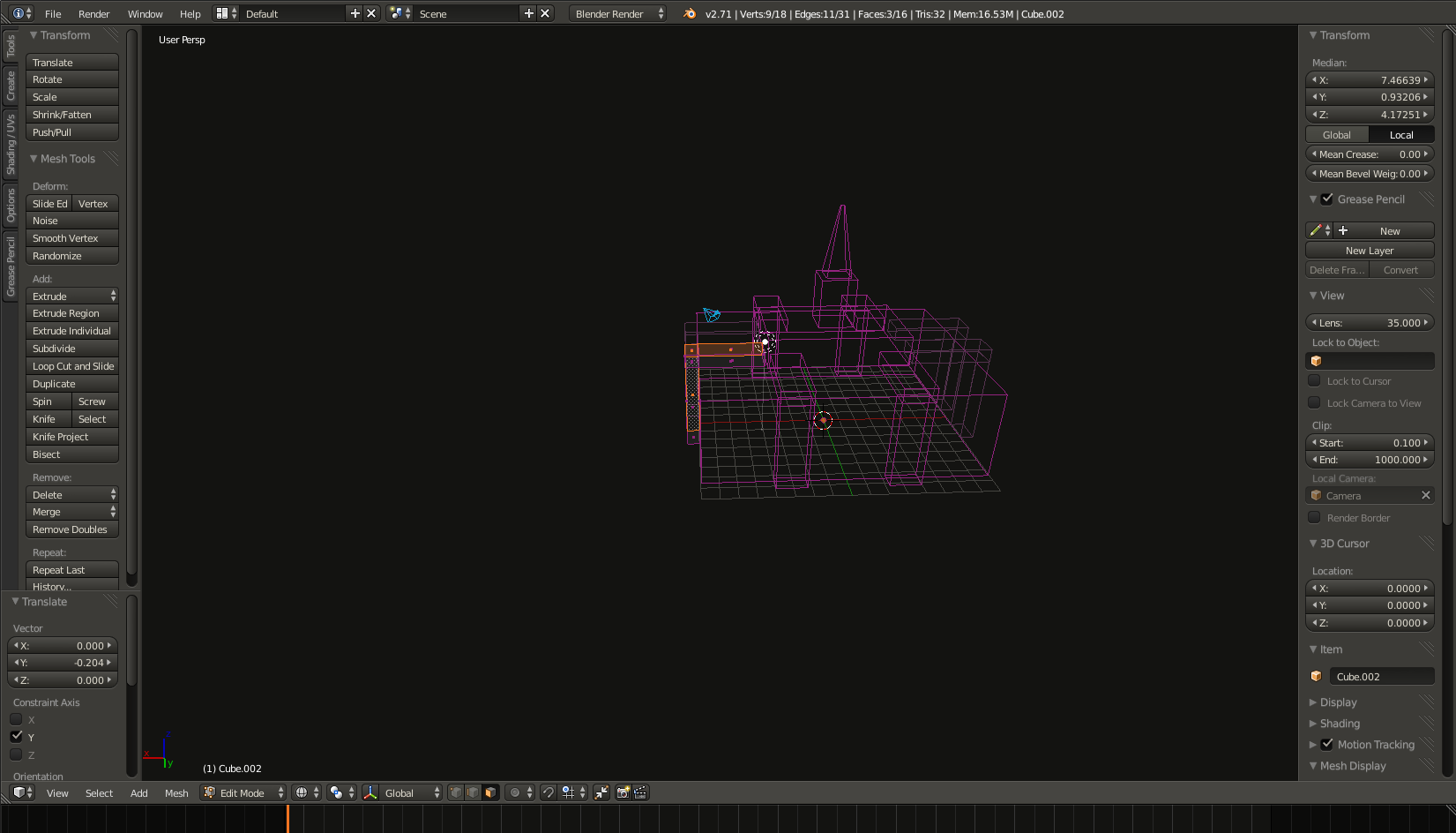1456x833 pixels.
Task: Open the Render menu
Action: (93, 13)
